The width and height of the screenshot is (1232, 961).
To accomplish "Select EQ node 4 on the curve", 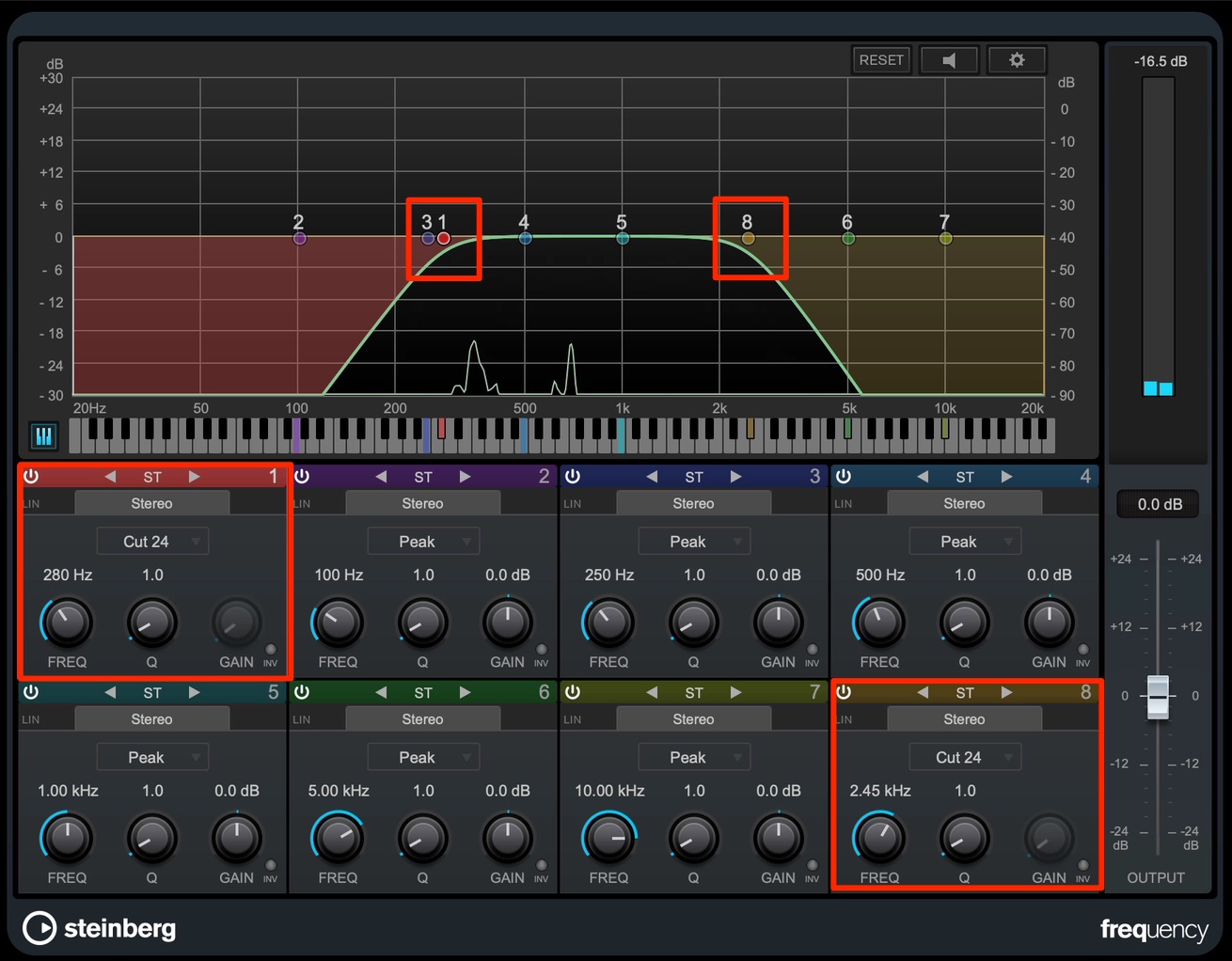I will (525, 239).
